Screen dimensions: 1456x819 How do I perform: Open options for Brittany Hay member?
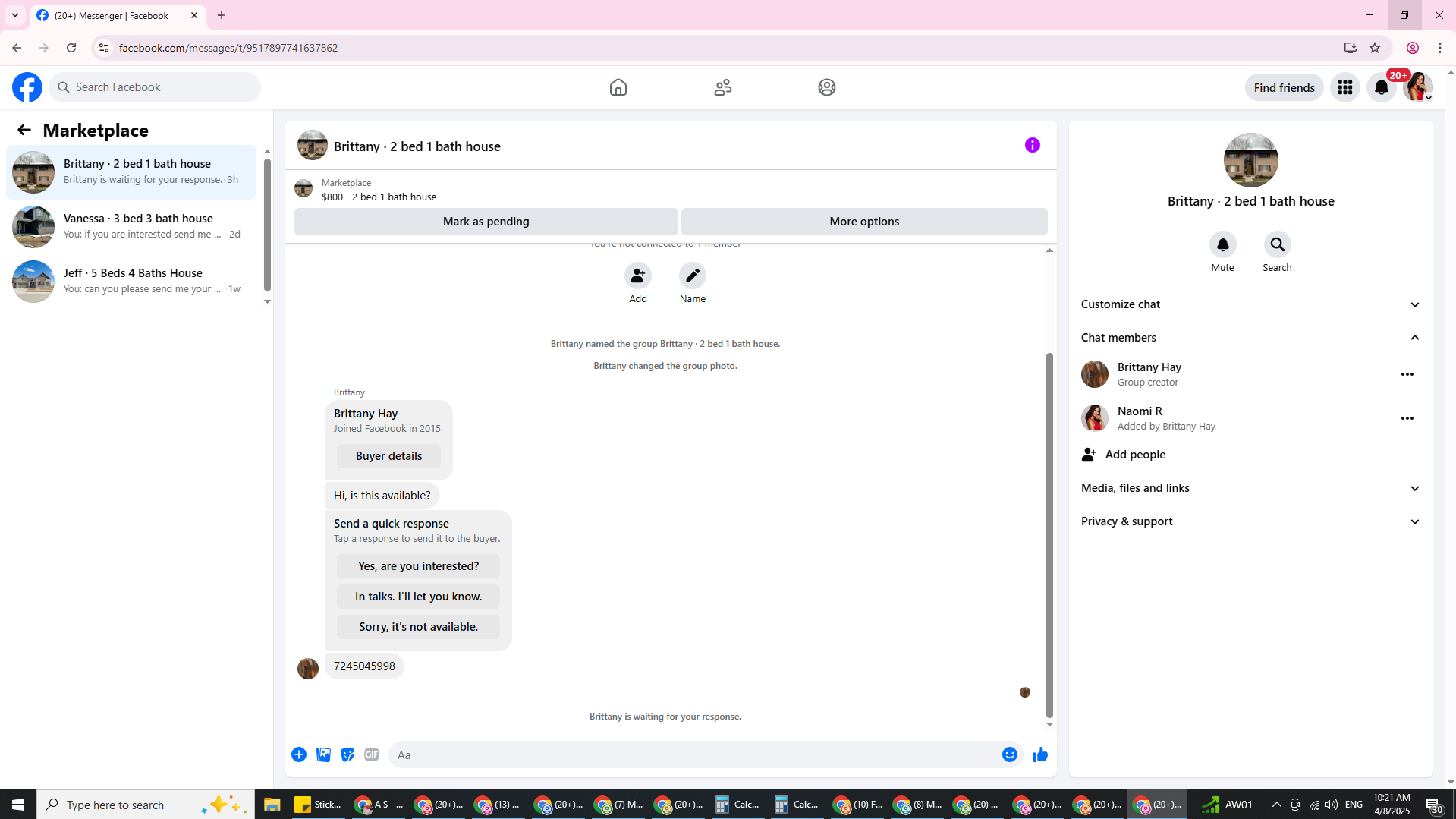point(1407,374)
